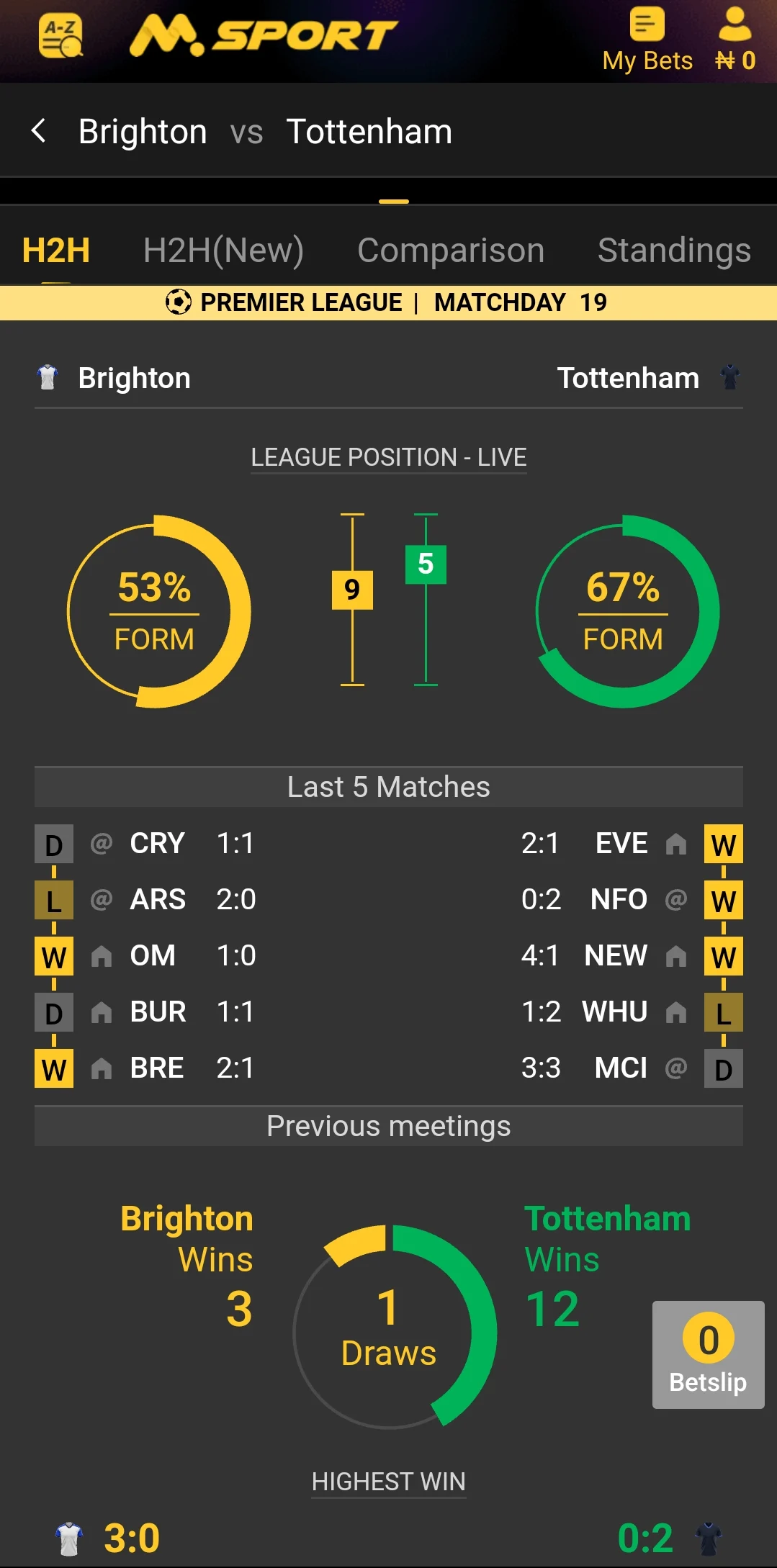The height and width of the screenshot is (1568, 777).
Task: Open the Betslip with 0 selections
Action: 708,1353
